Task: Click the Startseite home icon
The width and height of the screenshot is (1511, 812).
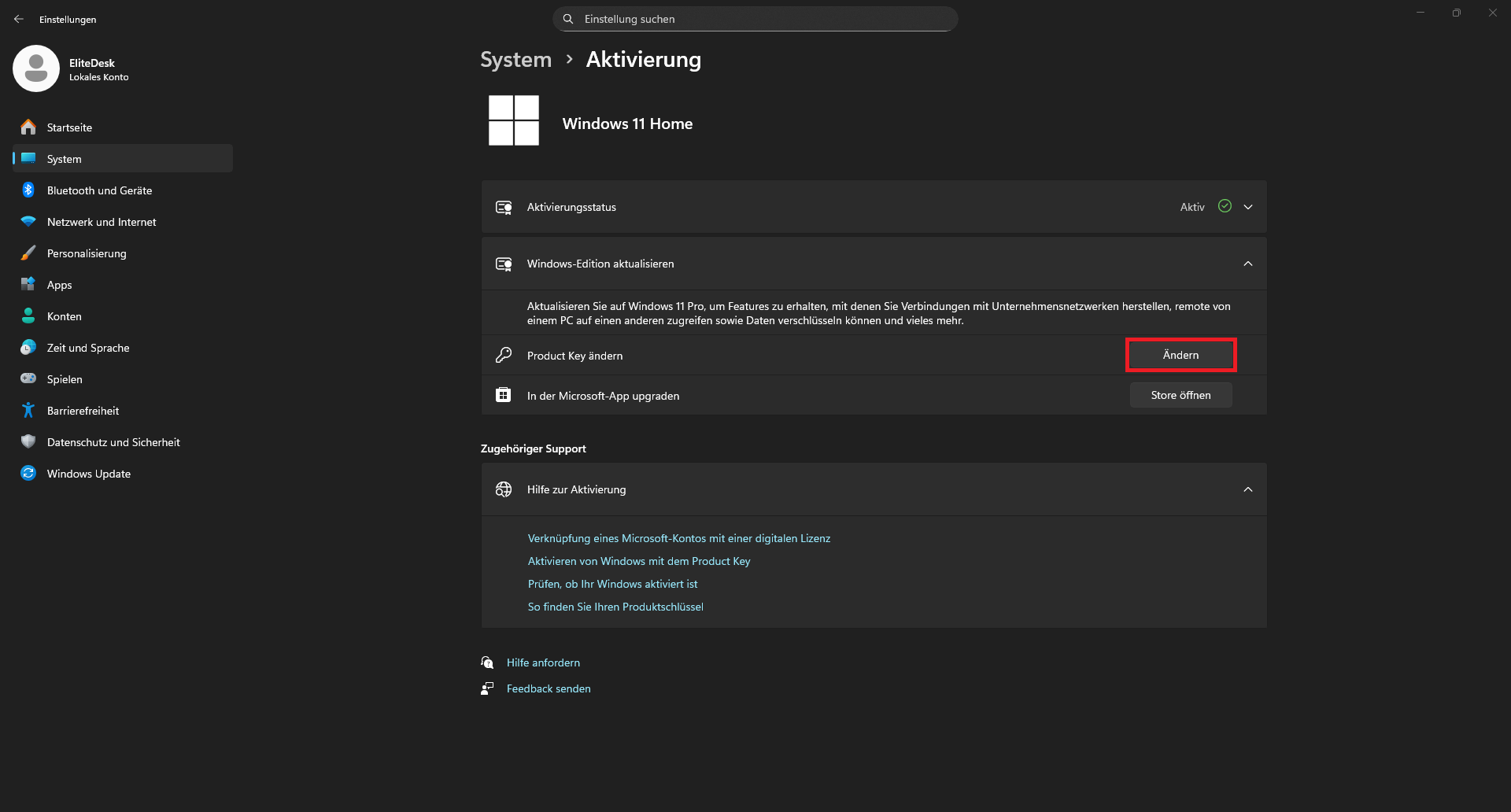Action: 28,127
